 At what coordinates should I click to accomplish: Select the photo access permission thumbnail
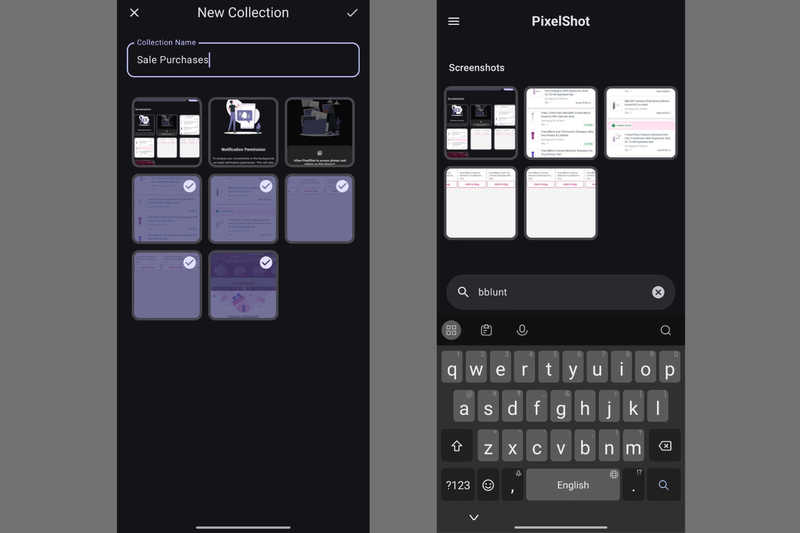[x=320, y=132]
